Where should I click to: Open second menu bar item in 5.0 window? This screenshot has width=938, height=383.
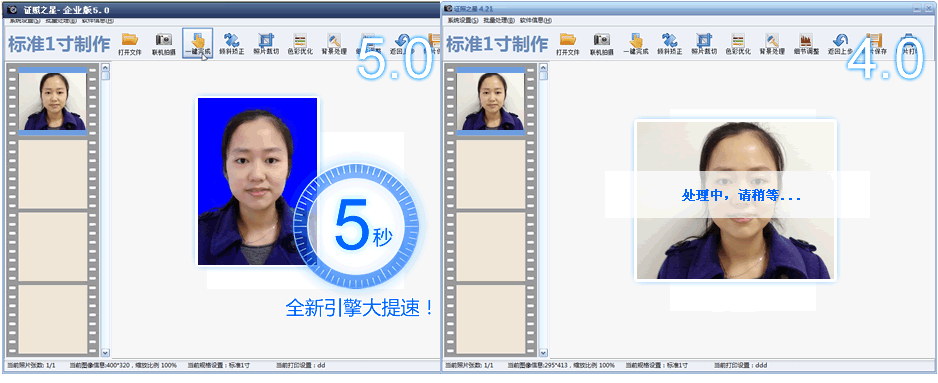(x=61, y=21)
